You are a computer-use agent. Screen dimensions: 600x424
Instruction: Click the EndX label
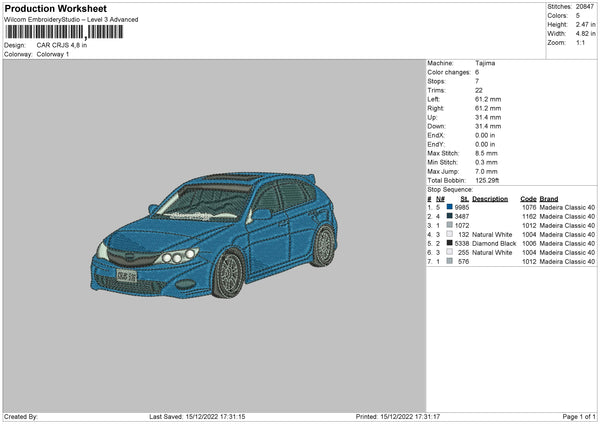436,135
